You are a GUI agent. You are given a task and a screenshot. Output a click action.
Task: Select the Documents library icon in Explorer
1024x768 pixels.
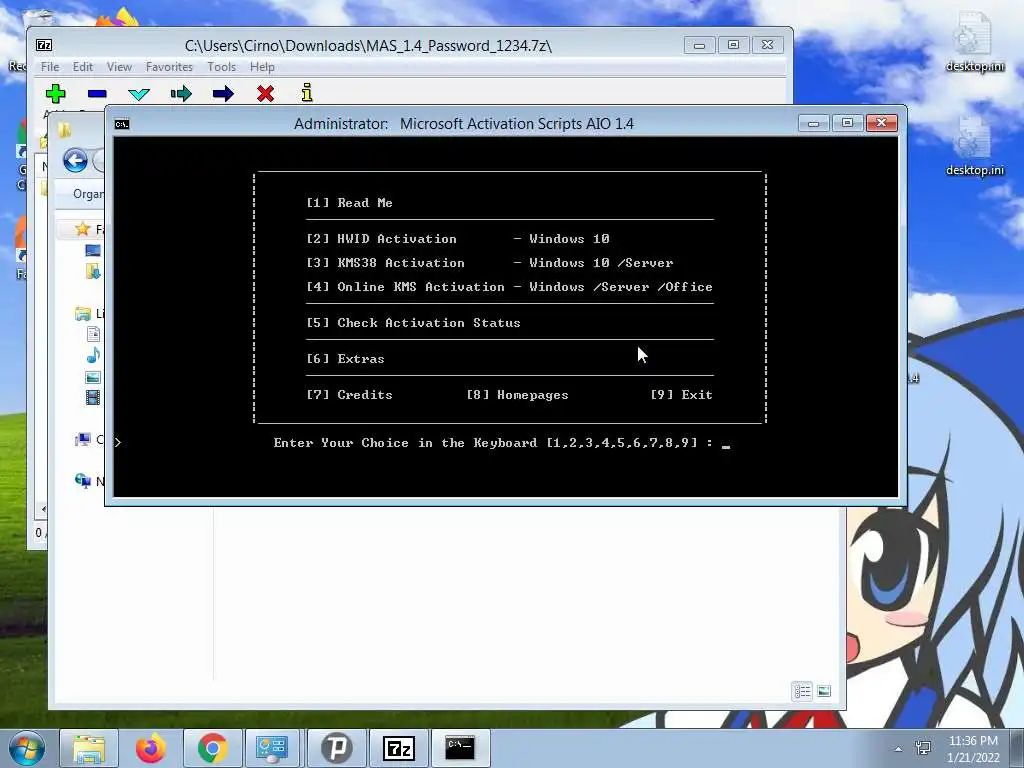click(x=93, y=334)
